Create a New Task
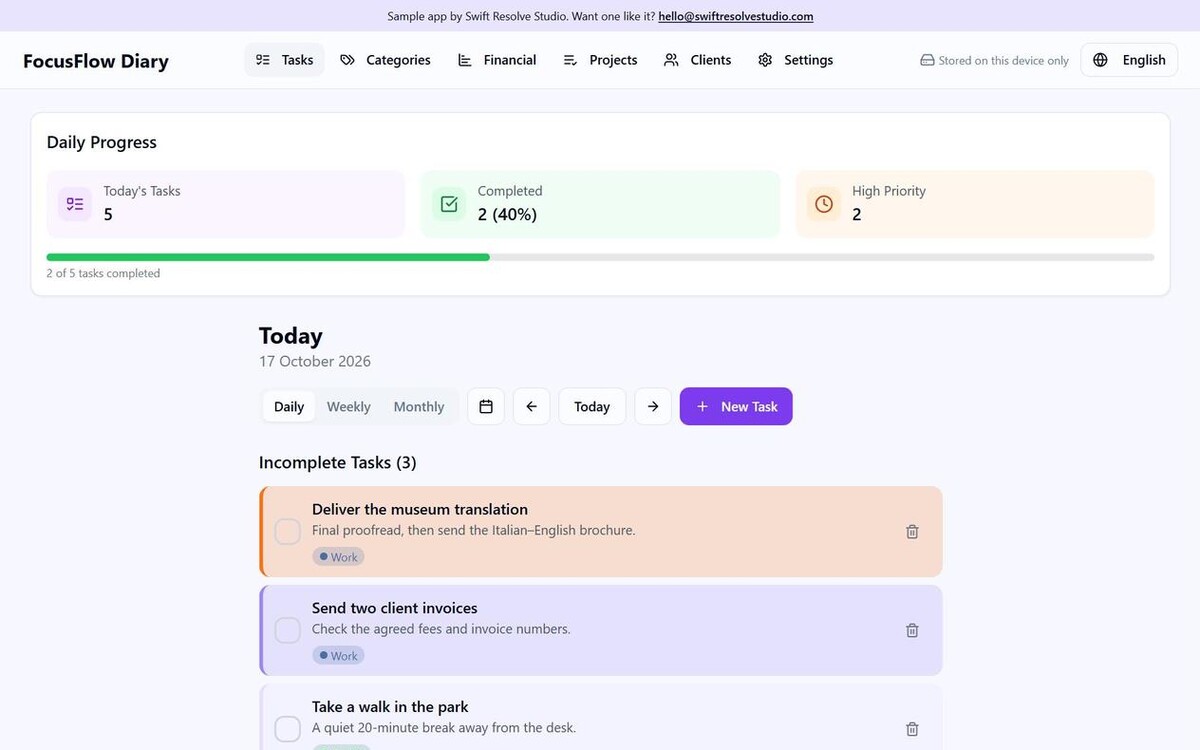 (736, 406)
